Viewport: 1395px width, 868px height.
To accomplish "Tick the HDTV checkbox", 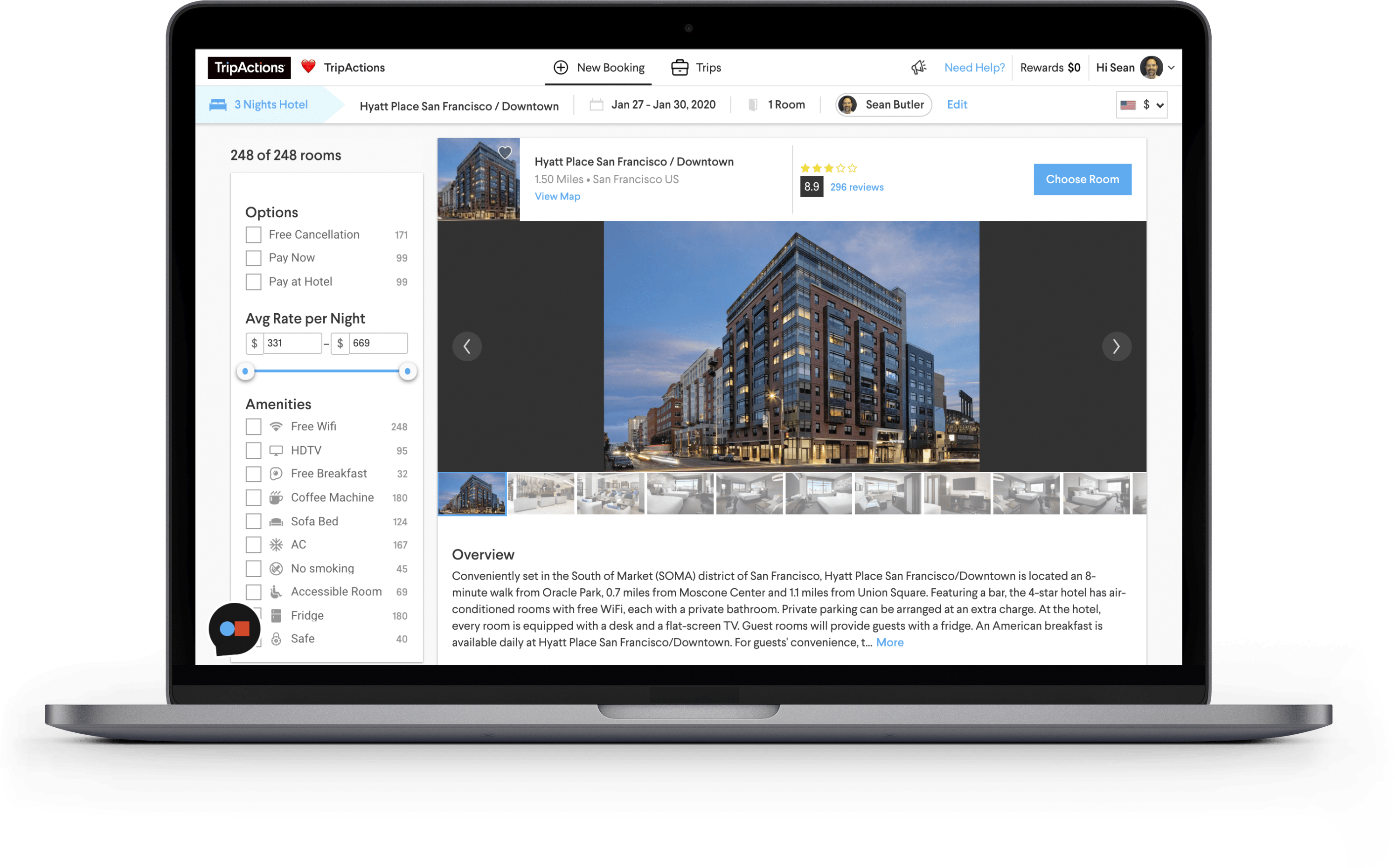I will (254, 451).
